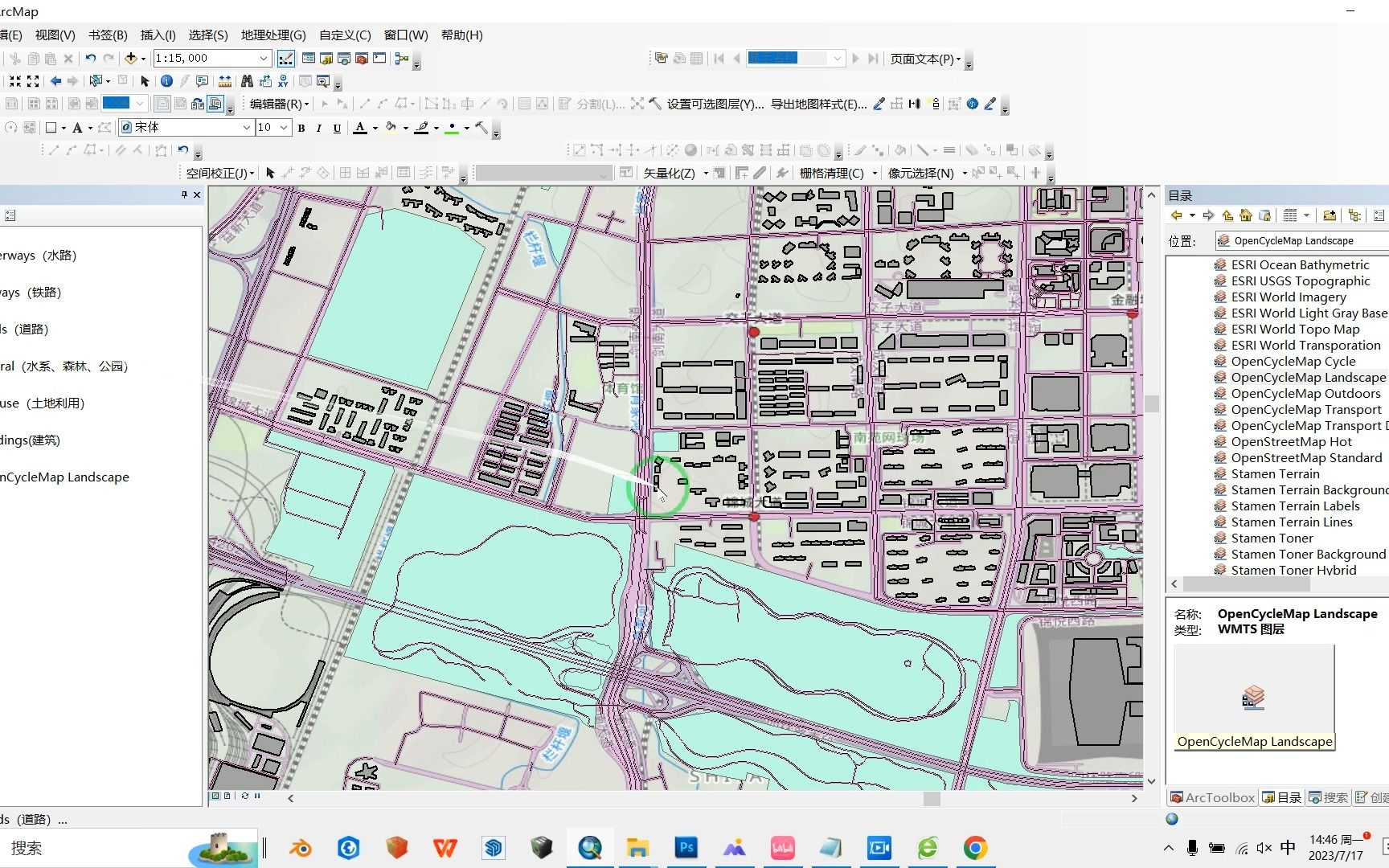Viewport: 1389px width, 868px height.
Task: Select ESRI World Imagery in Catalog list
Action: [x=1289, y=297]
